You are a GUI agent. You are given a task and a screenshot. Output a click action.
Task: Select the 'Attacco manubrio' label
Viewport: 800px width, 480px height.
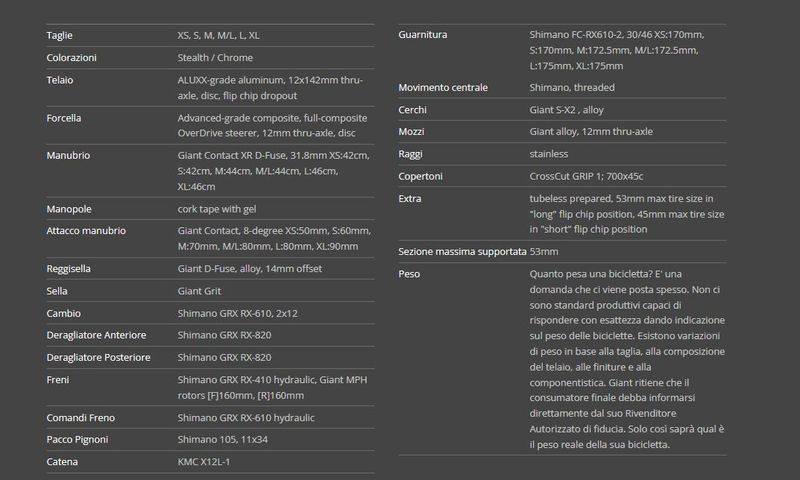(x=86, y=231)
